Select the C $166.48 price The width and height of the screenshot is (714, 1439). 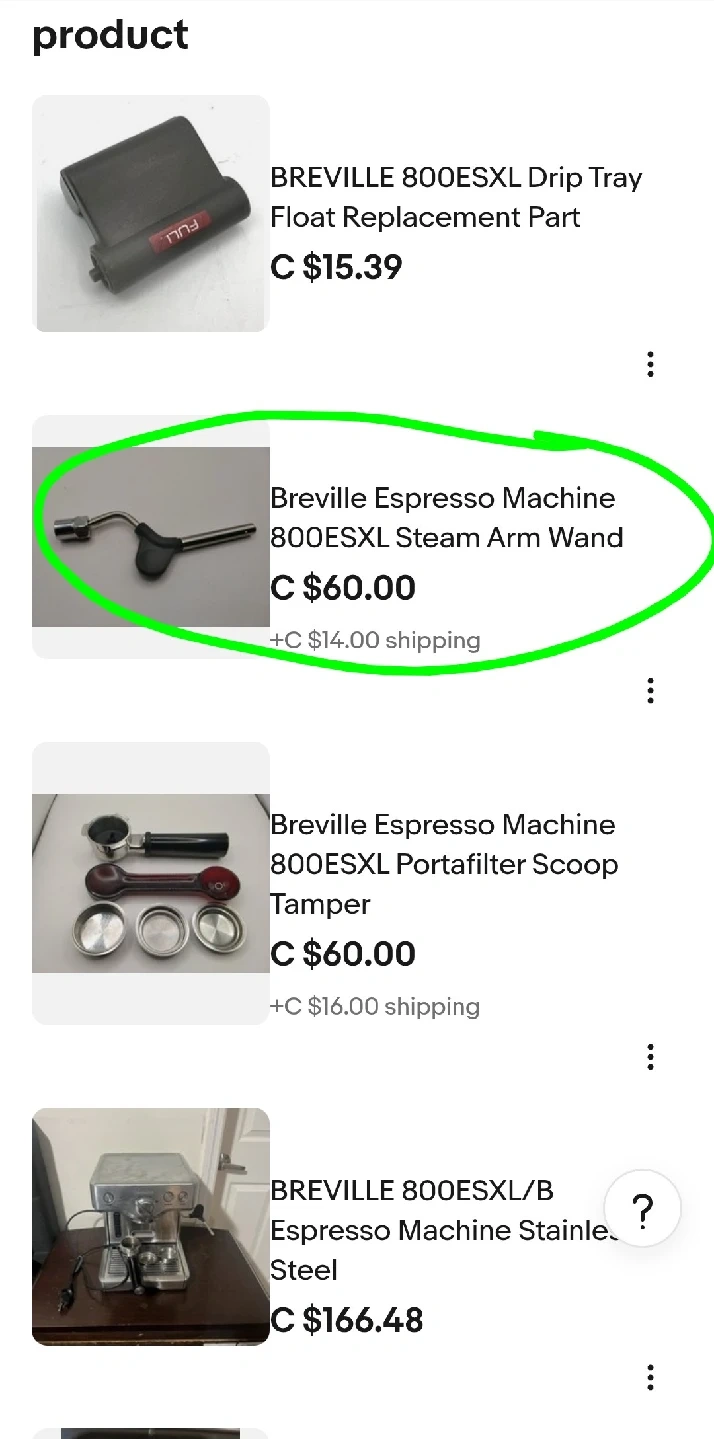(347, 1320)
